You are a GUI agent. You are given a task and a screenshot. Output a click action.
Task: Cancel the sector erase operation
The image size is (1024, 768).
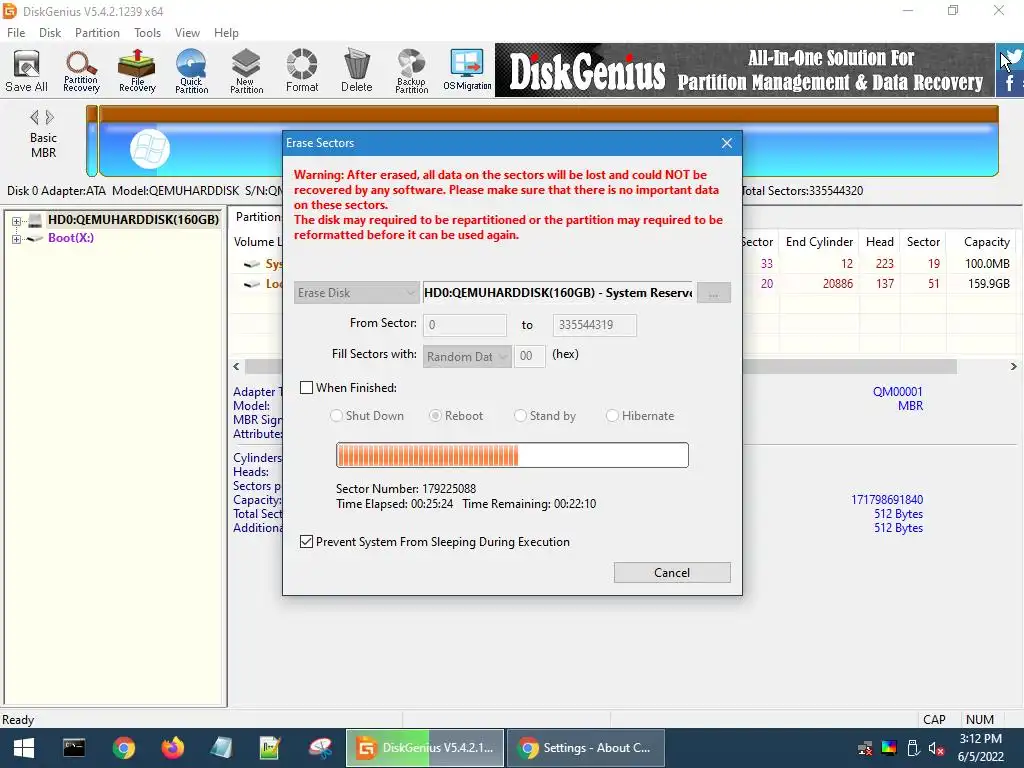(672, 573)
